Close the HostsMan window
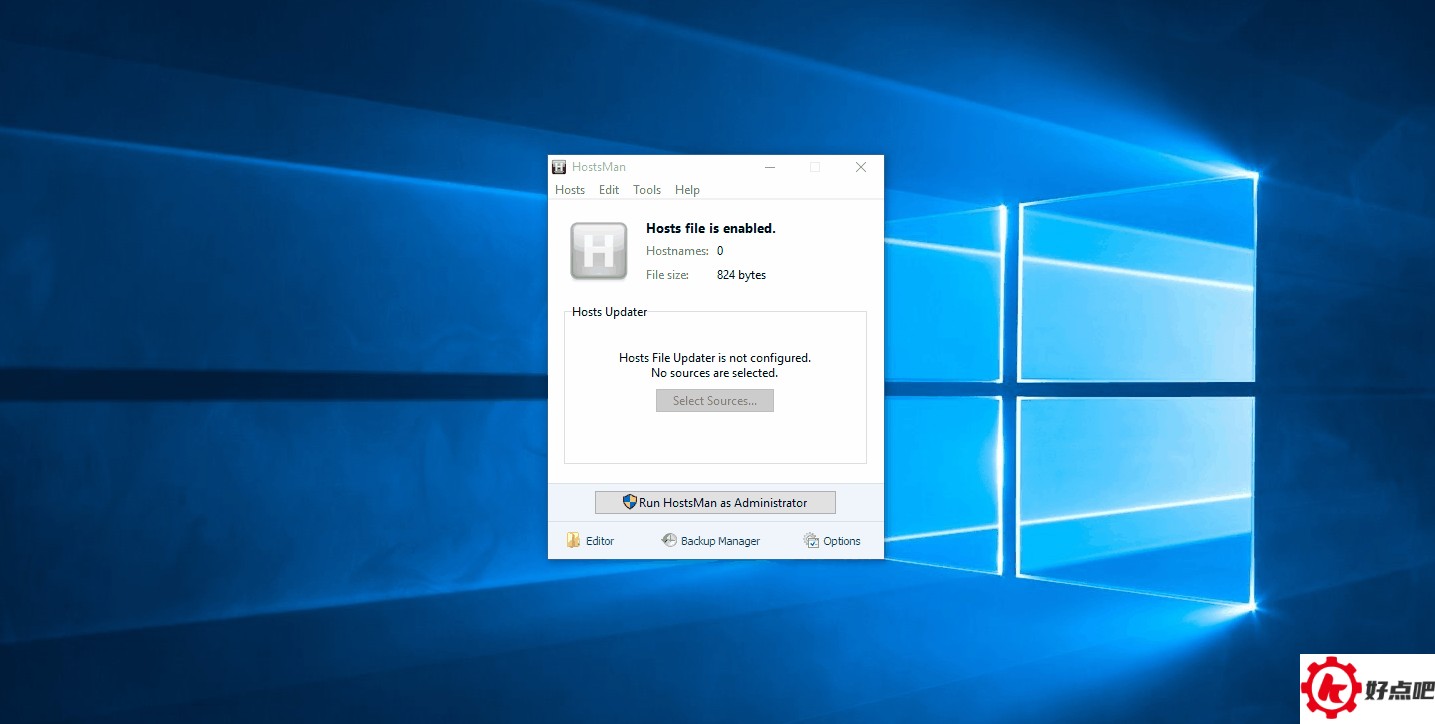1435x724 pixels. (860, 167)
